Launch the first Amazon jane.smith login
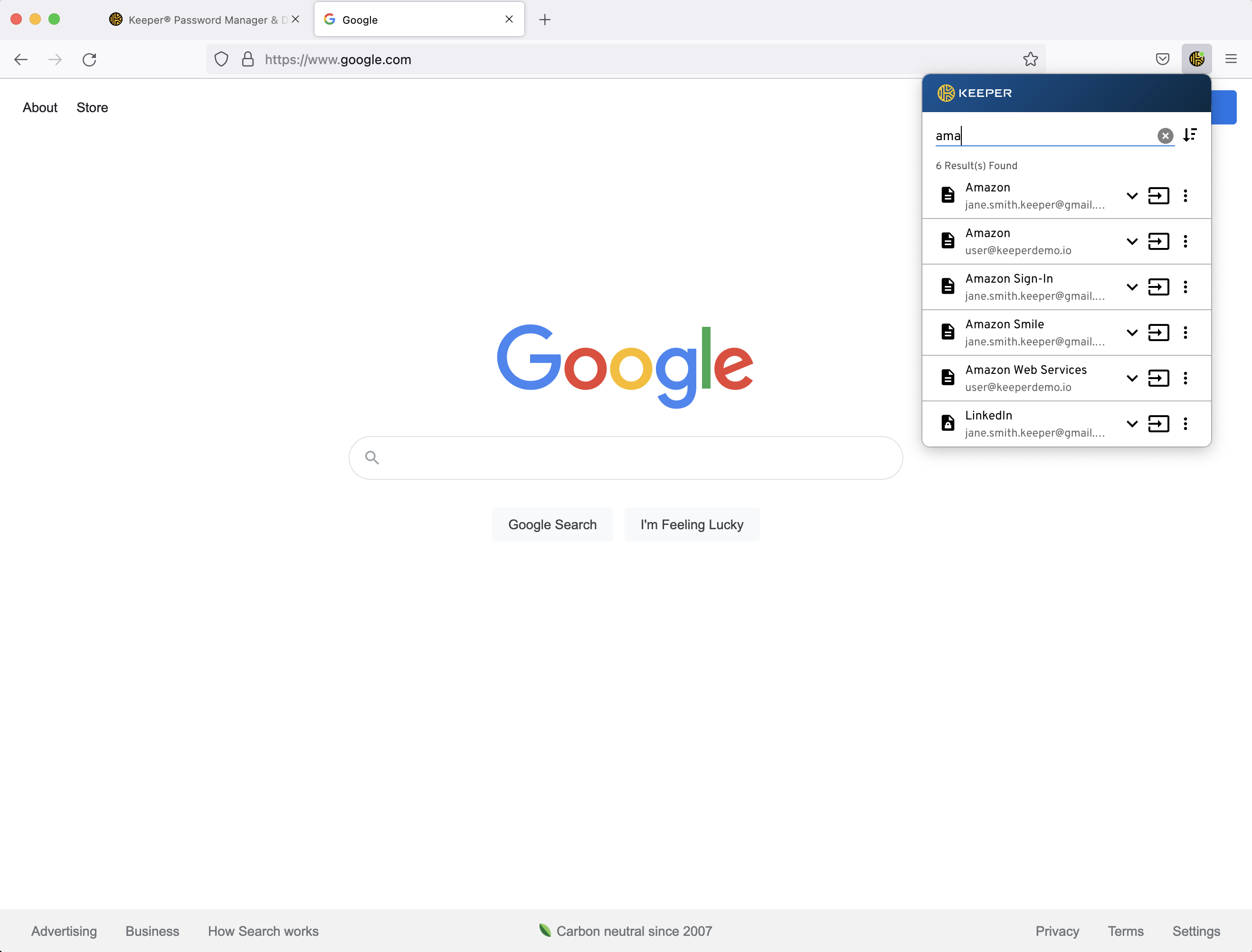Viewport: 1252px width, 952px height. click(x=1158, y=196)
